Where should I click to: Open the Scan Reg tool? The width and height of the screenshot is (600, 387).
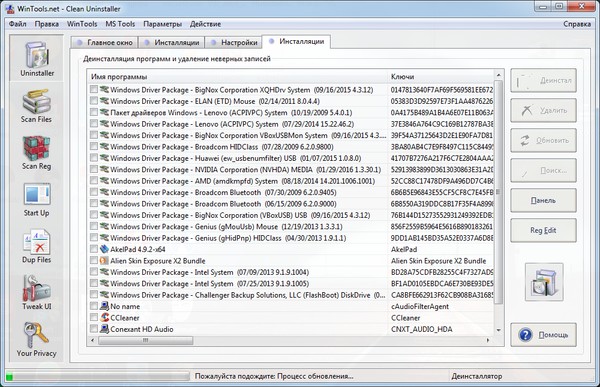coord(37,152)
